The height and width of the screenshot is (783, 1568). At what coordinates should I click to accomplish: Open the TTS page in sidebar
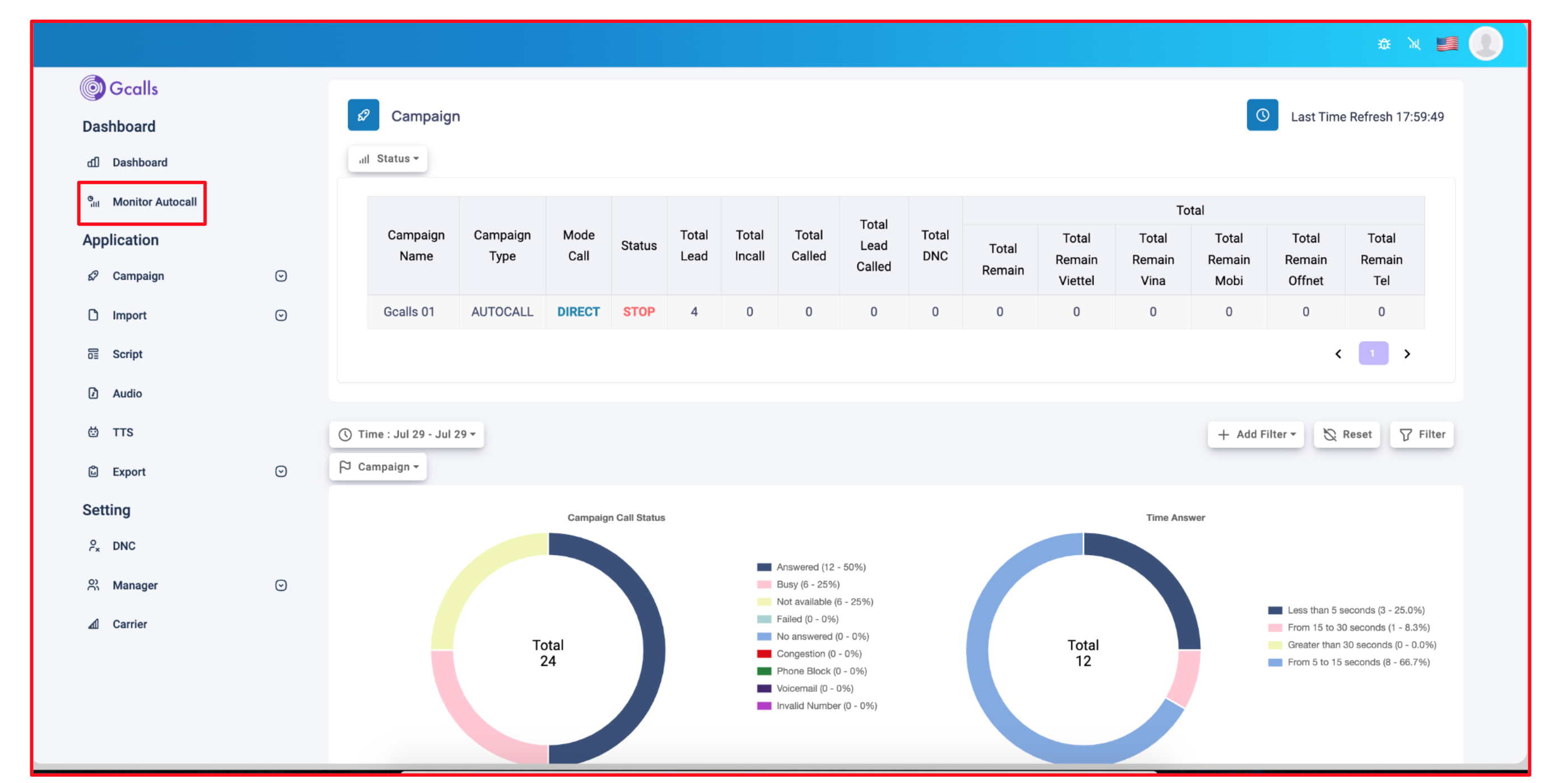(122, 432)
